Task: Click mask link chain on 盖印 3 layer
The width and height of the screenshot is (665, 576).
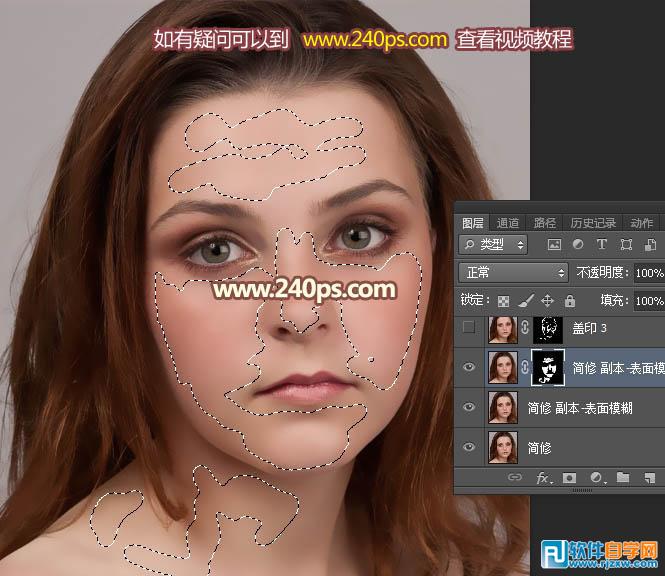Action: point(525,327)
